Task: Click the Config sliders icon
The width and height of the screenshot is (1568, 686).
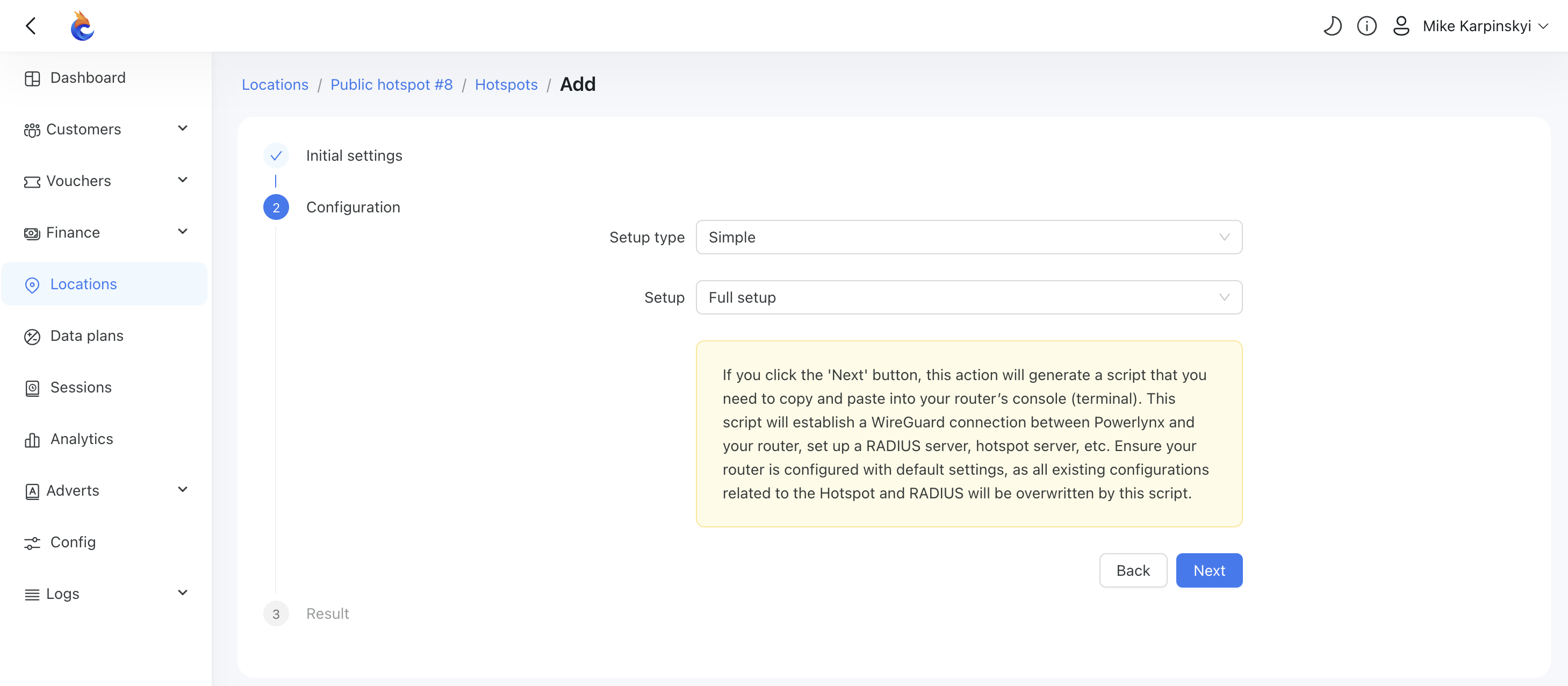Action: coord(32,543)
